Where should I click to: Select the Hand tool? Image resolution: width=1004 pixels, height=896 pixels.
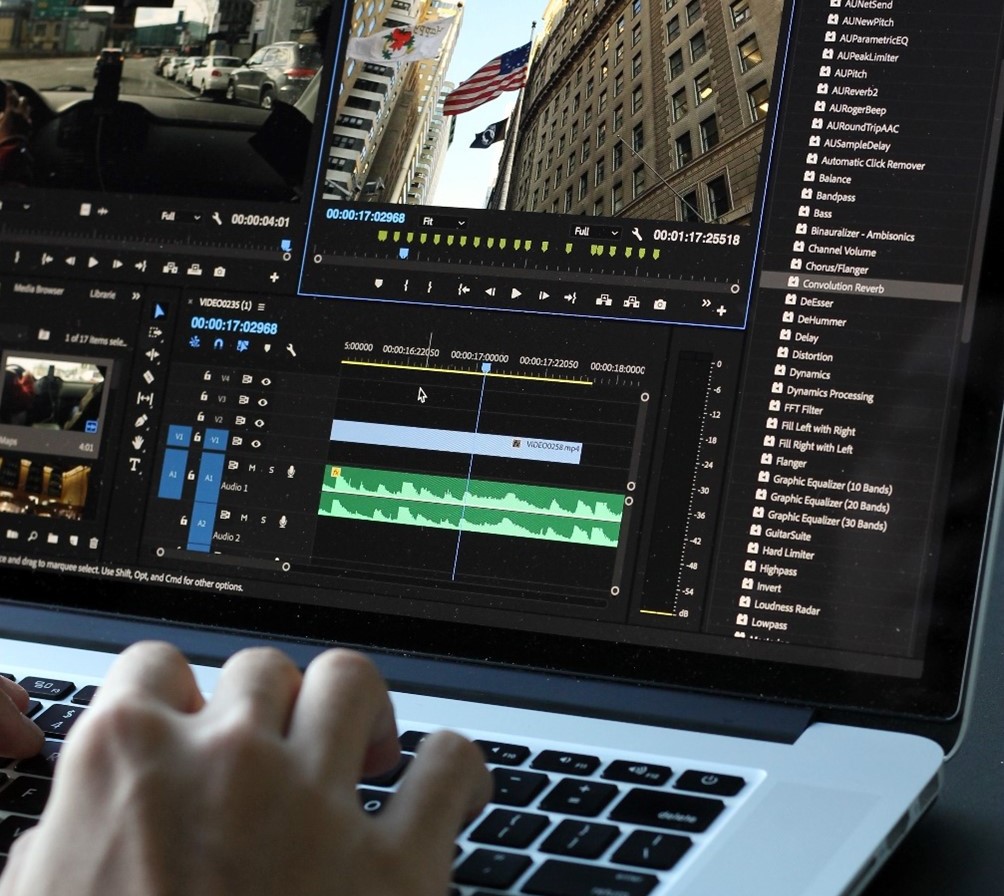138,443
